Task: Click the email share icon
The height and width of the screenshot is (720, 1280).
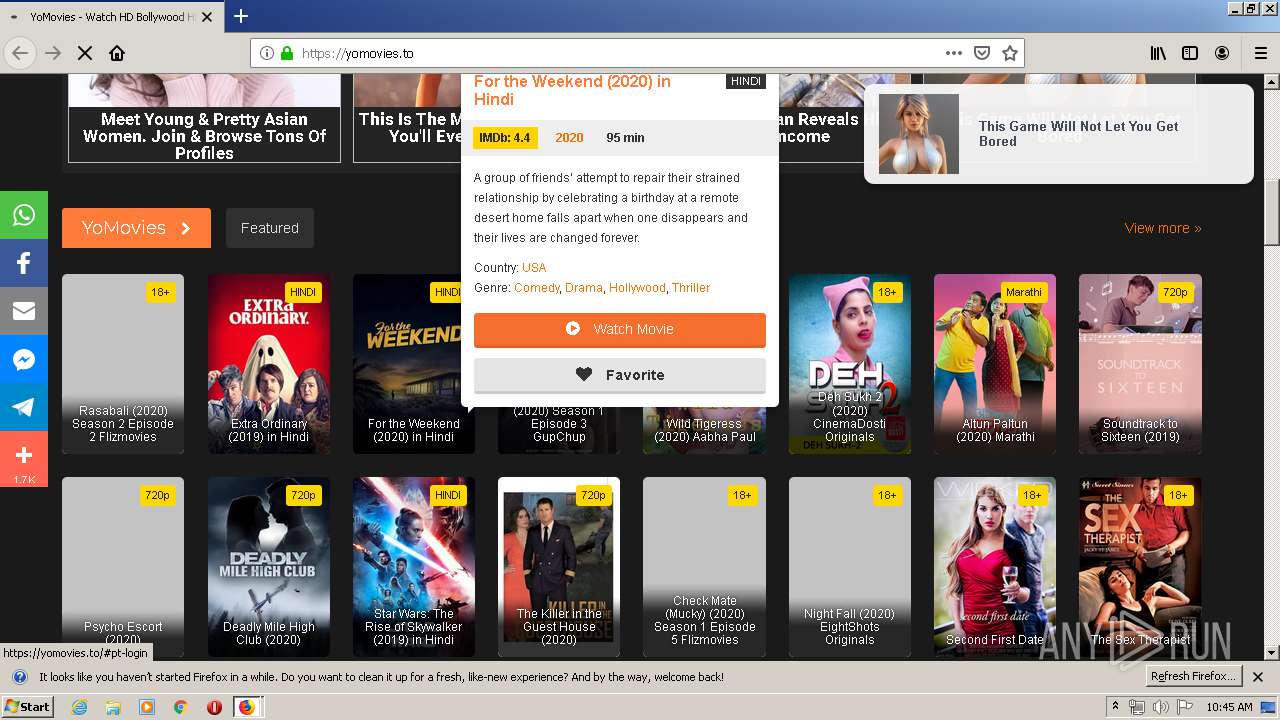Action: 24,311
